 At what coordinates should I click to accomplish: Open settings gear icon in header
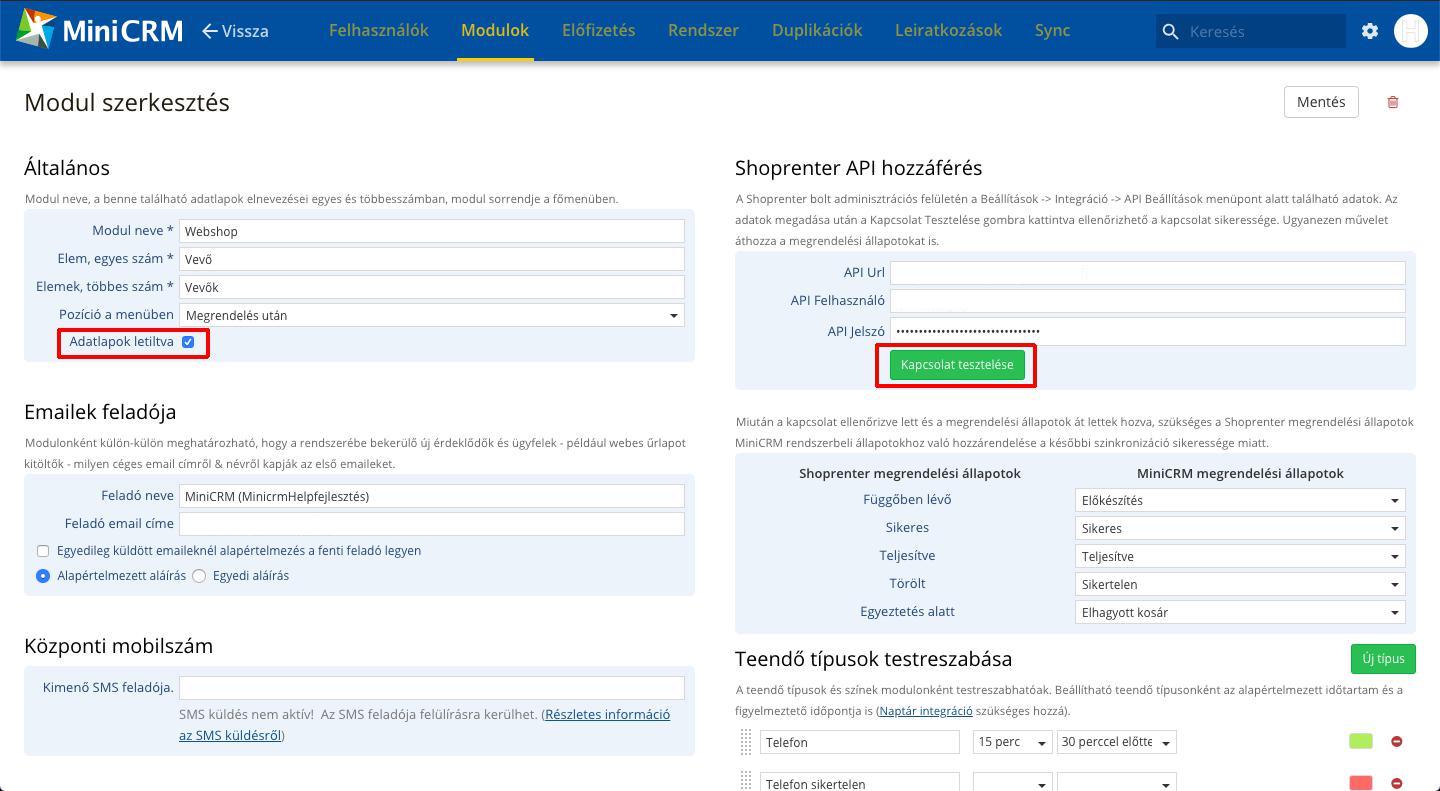click(x=1370, y=31)
